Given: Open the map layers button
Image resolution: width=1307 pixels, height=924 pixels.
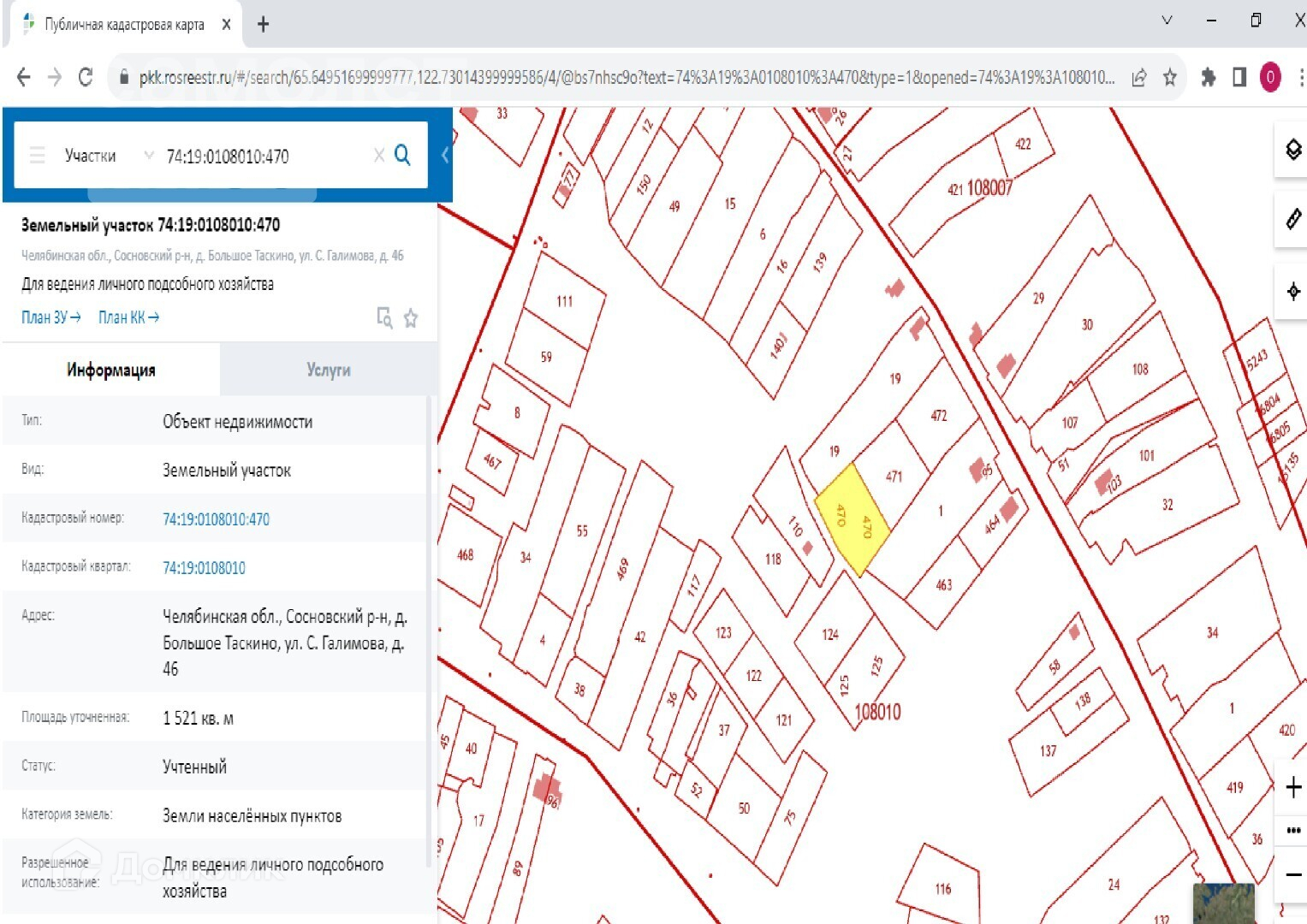Looking at the screenshot, I should coord(1292,150).
